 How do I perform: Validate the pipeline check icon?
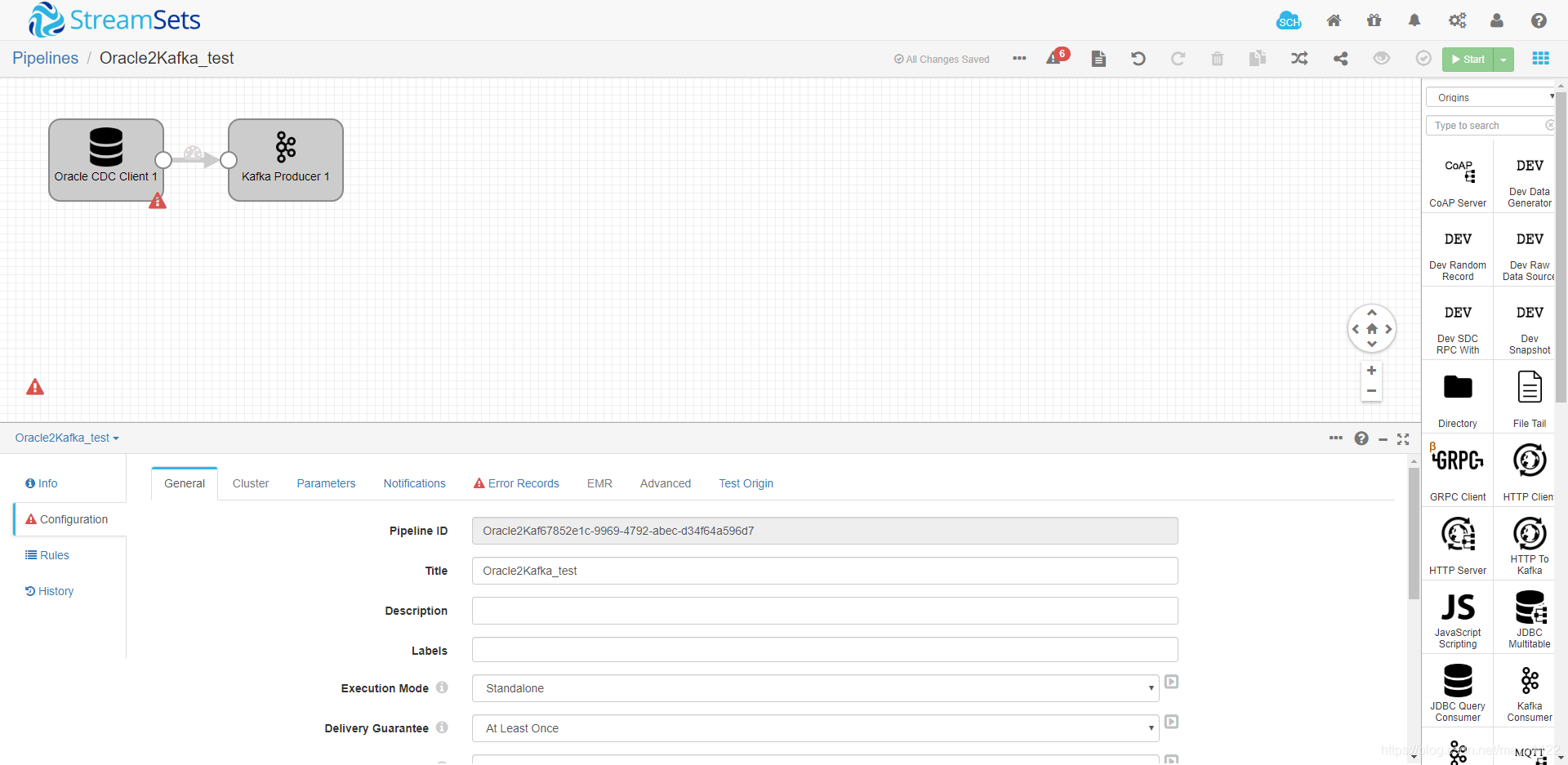(x=1423, y=59)
